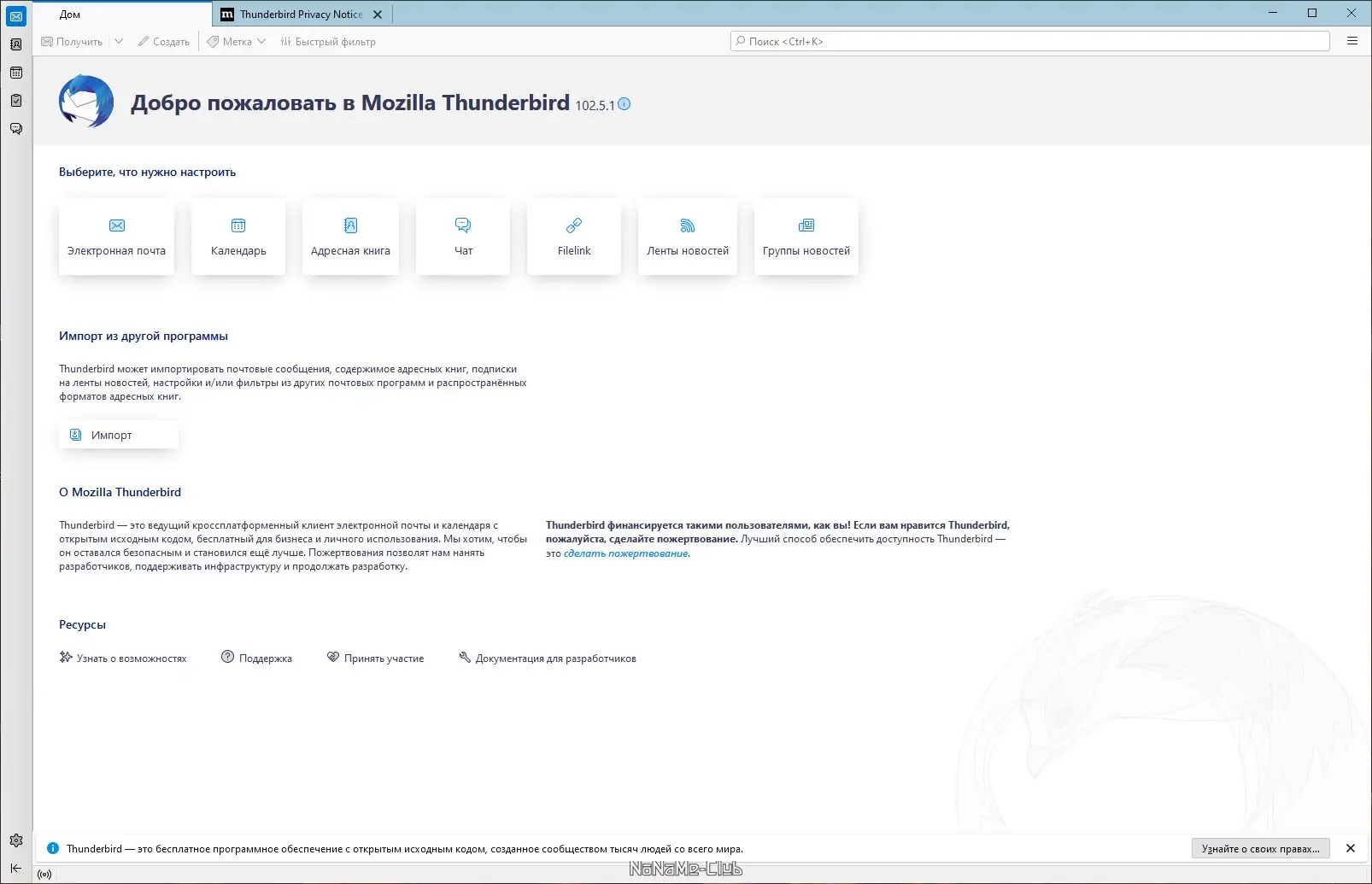The image size is (1372, 884).
Task: Open the Chat space in the sidebar
Action: click(x=16, y=129)
